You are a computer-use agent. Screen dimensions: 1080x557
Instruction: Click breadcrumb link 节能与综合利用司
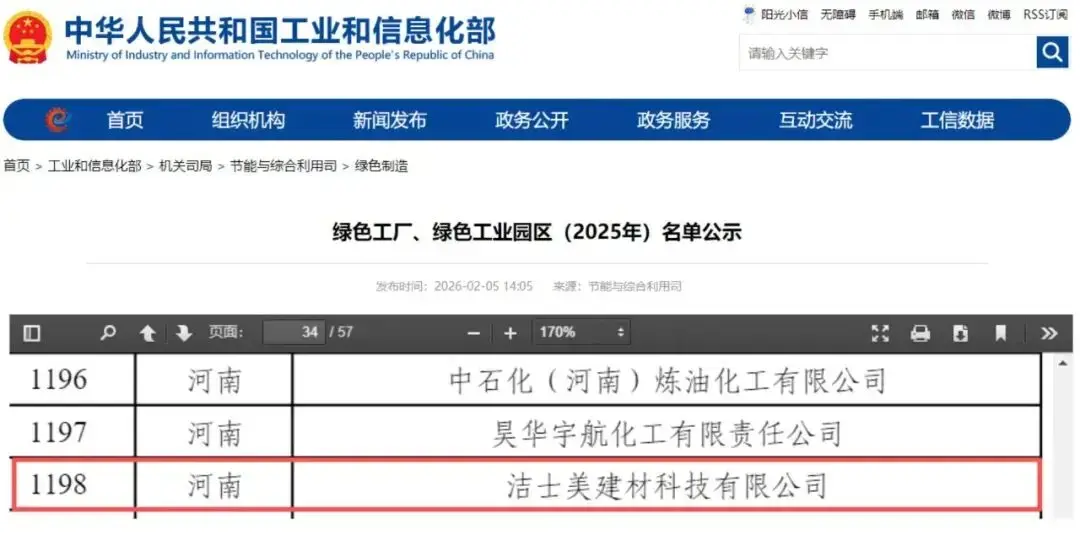coord(283,166)
